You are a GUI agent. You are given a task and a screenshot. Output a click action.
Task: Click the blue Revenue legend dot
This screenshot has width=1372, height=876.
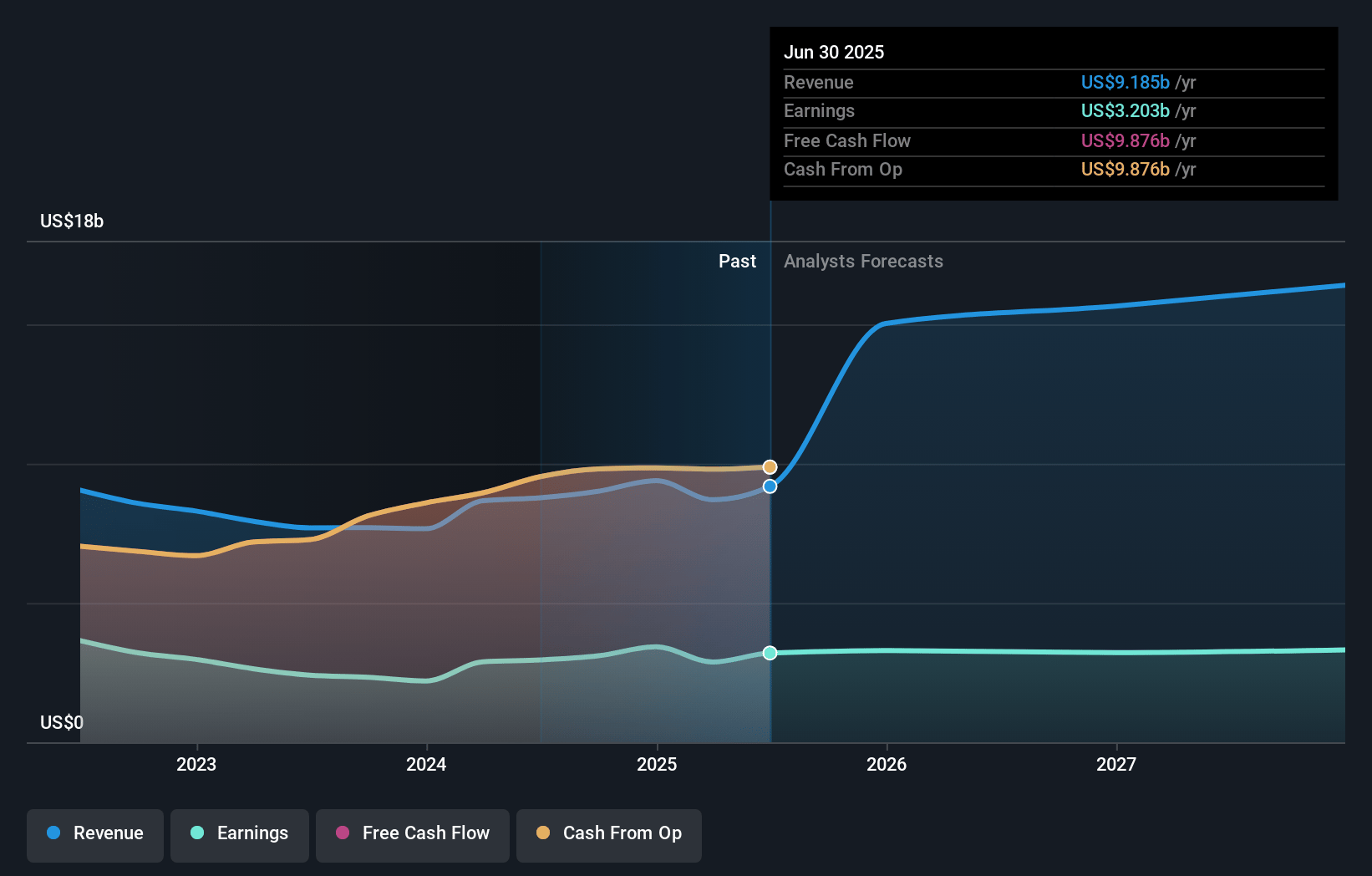tap(53, 833)
